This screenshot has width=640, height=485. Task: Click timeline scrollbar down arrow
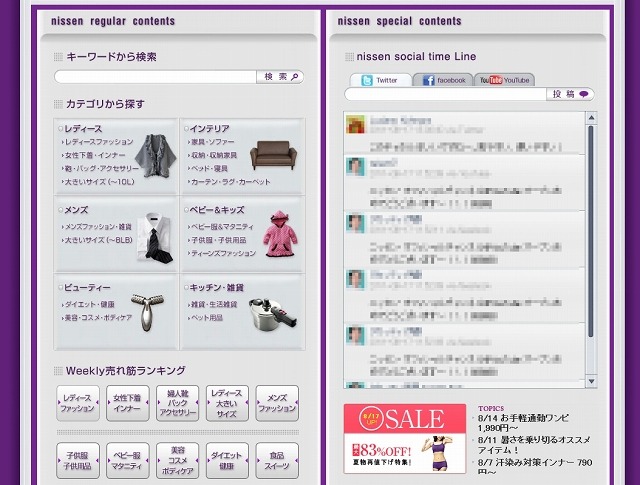click(591, 381)
